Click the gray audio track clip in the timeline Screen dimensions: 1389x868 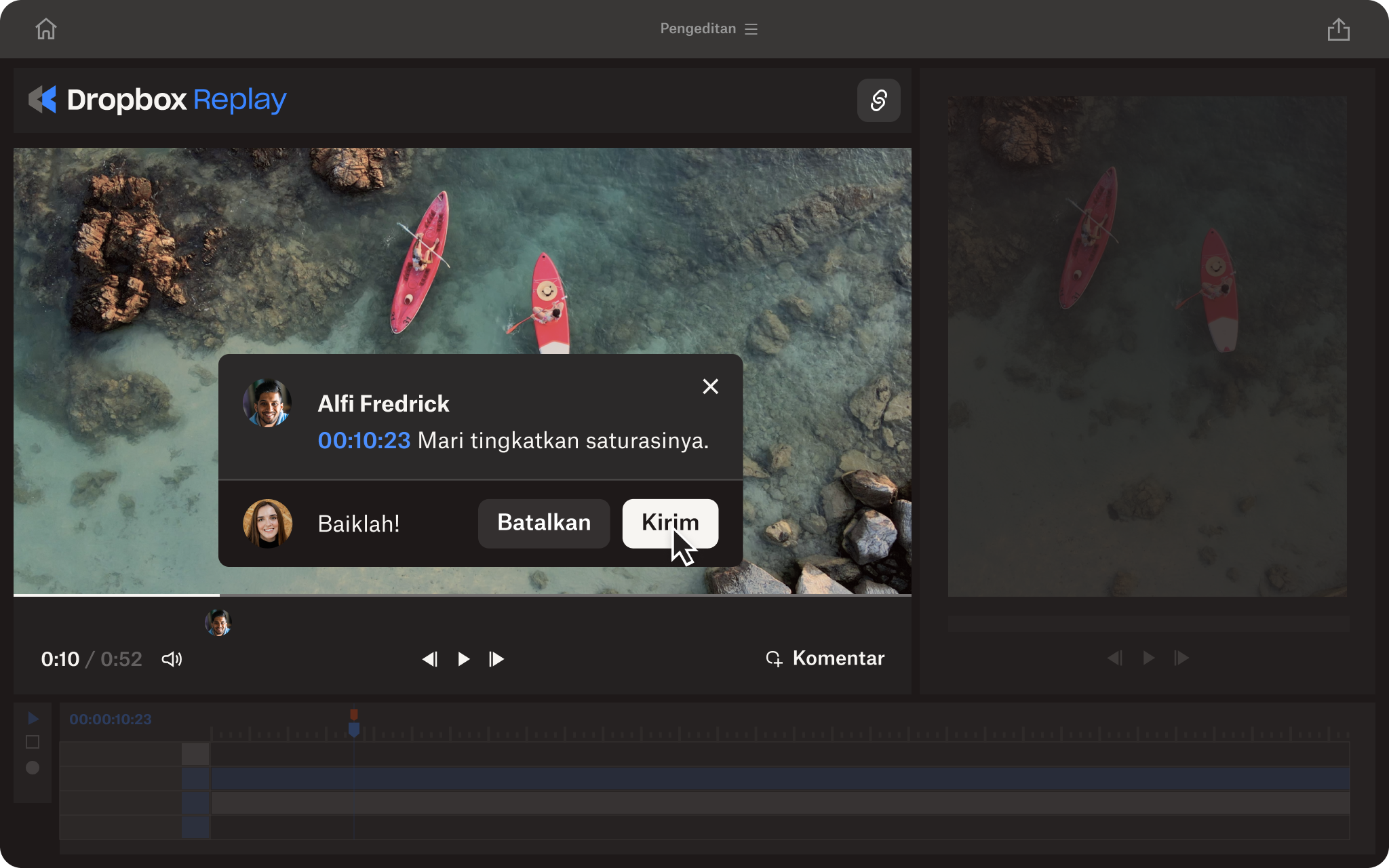(x=780, y=803)
